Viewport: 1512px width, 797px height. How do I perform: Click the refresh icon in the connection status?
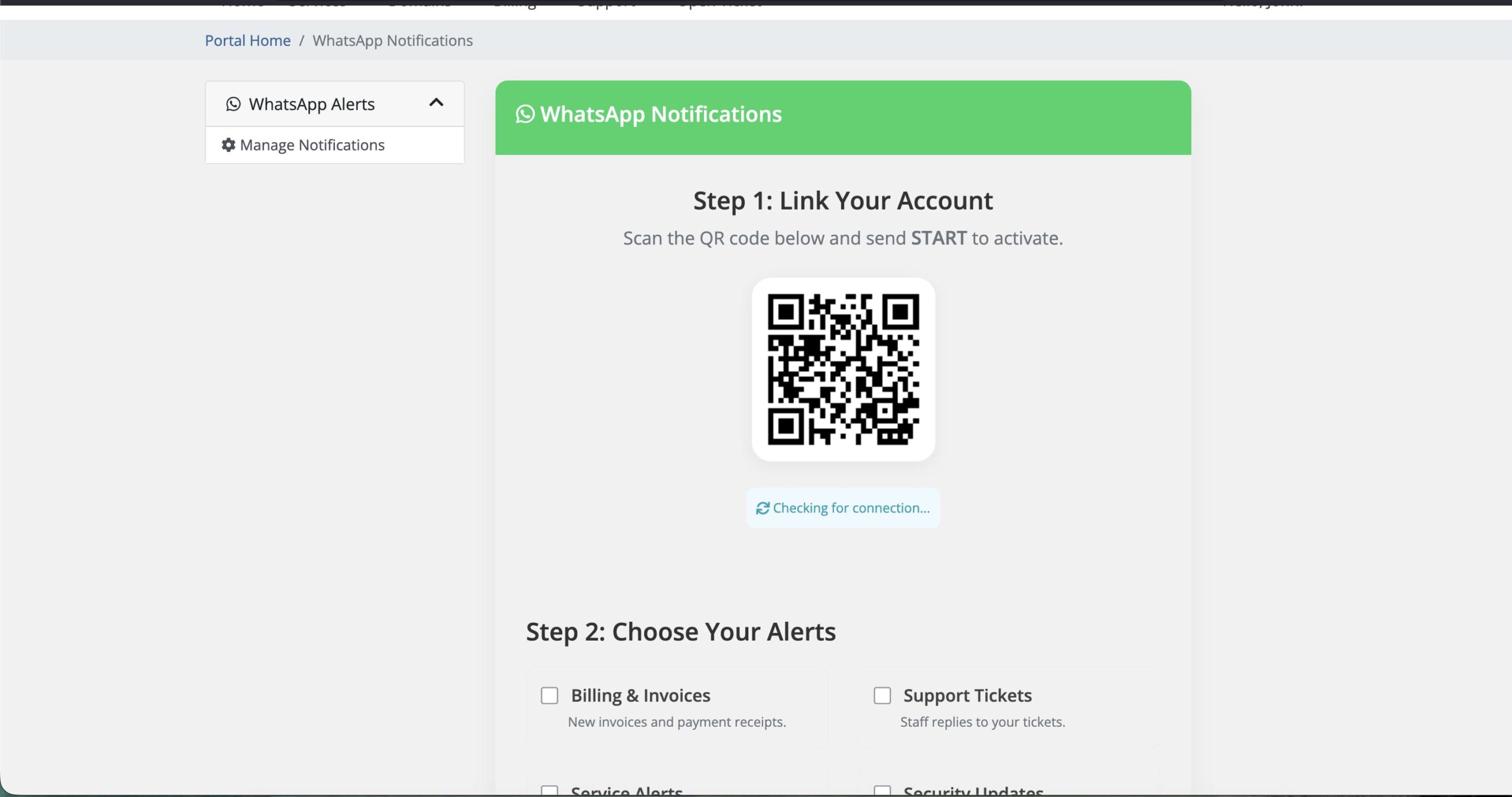click(762, 508)
